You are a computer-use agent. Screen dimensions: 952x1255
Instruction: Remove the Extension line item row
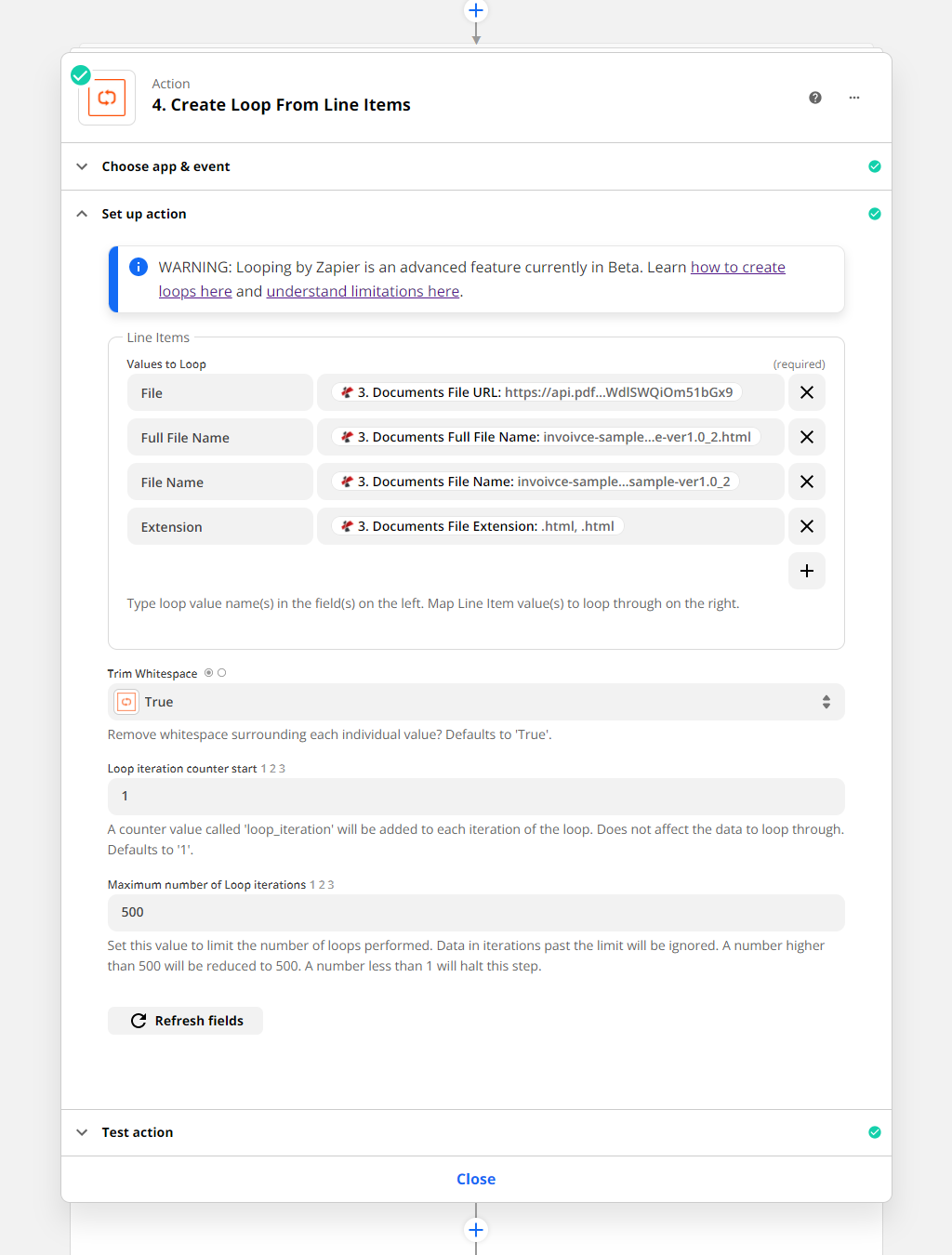tap(806, 526)
